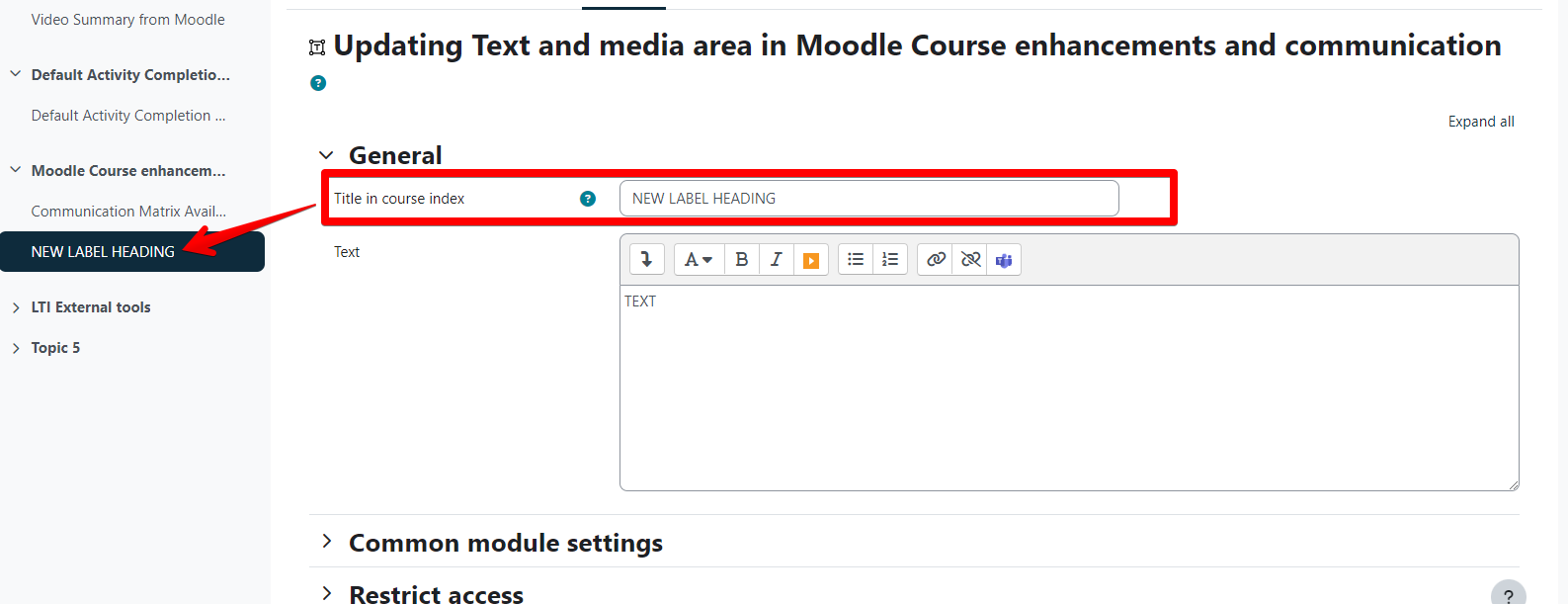Open Video Summary from Moodle item
Screen dimensions: 1568x604
127,20
